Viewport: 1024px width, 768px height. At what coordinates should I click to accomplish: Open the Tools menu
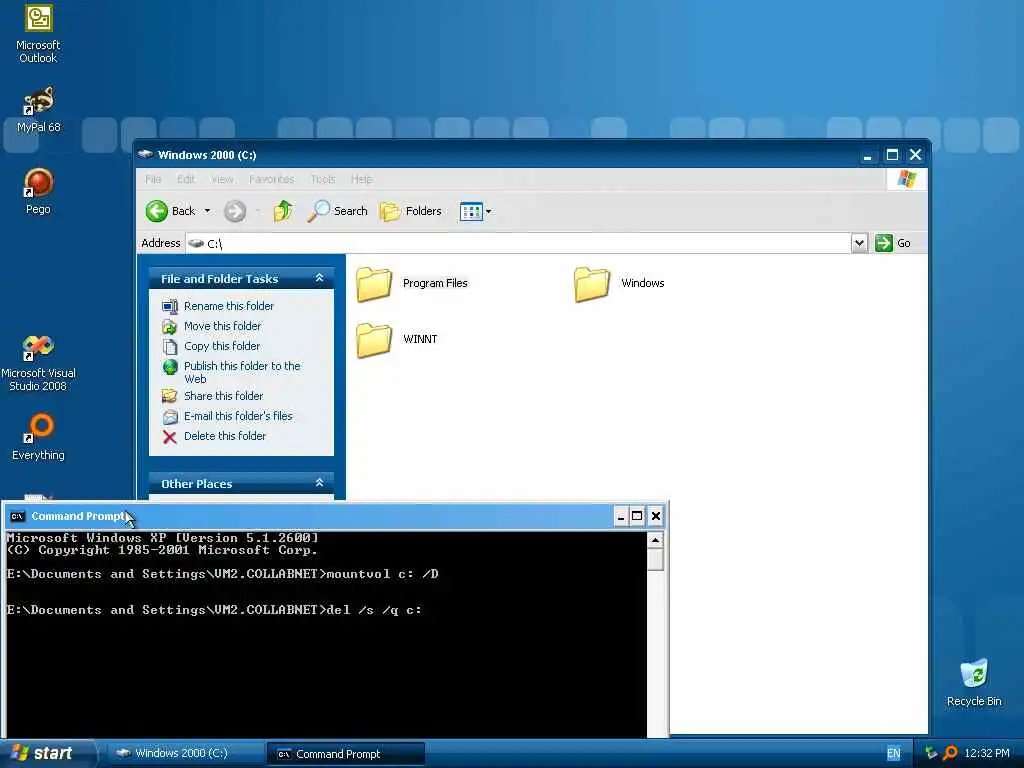pyautogui.click(x=323, y=179)
